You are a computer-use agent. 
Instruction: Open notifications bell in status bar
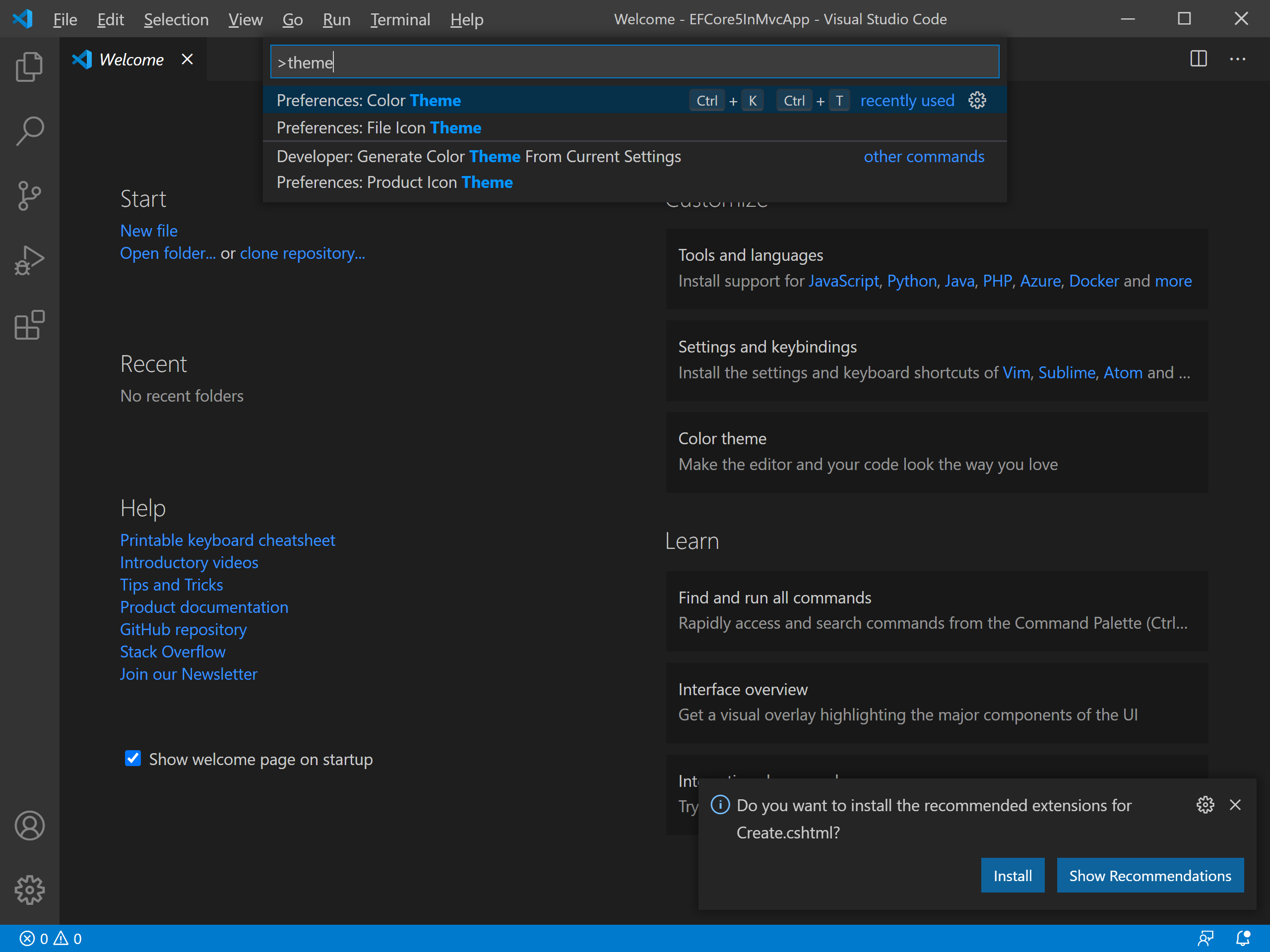1242,938
